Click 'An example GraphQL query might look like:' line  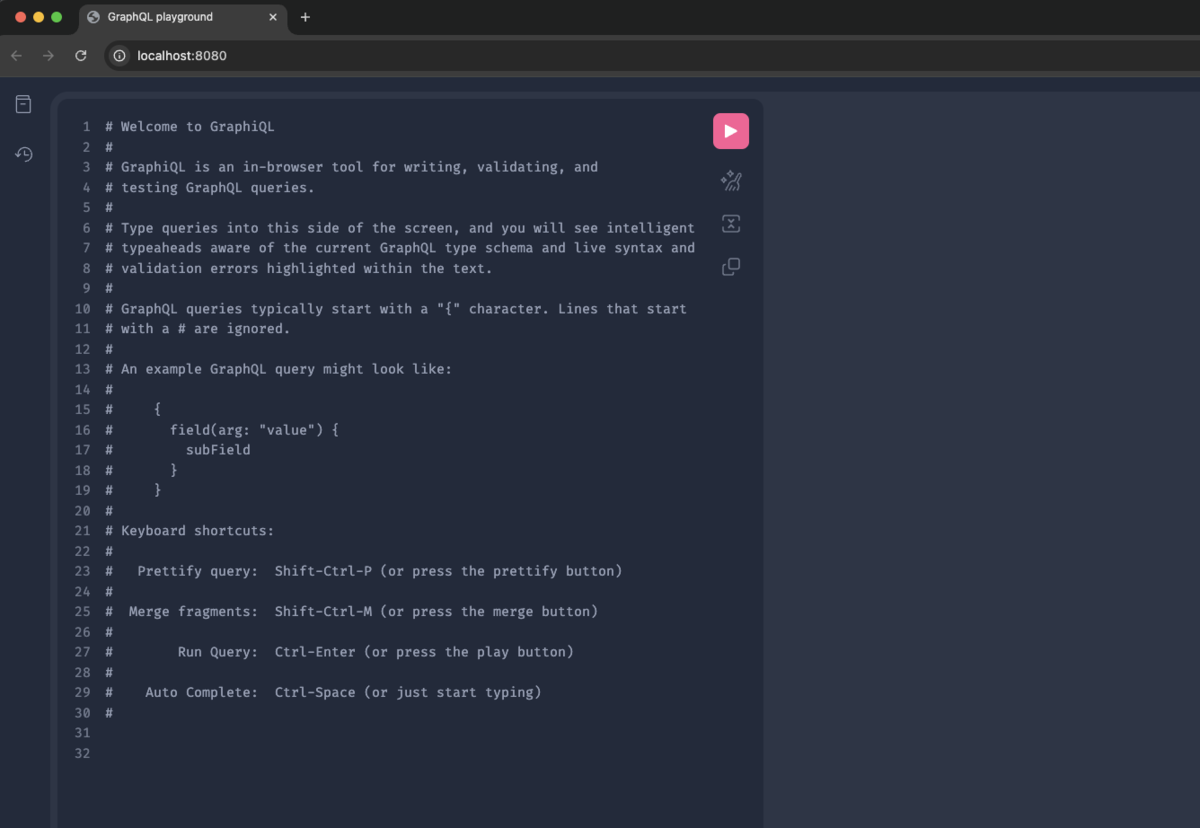pos(278,369)
